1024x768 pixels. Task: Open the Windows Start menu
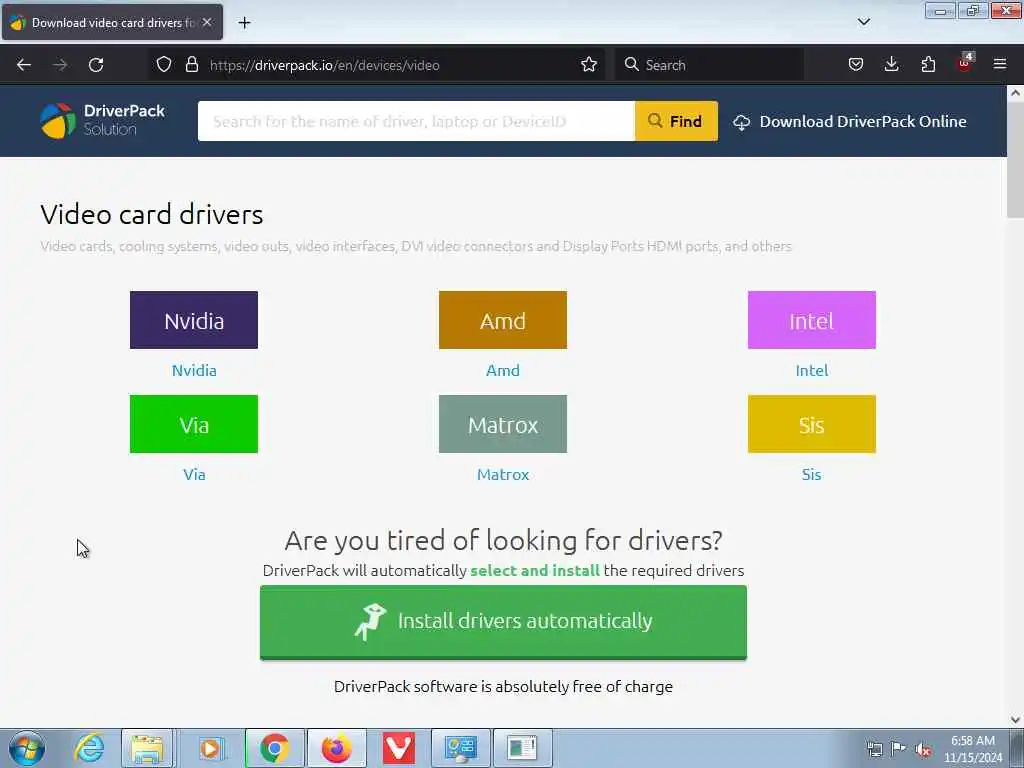click(x=27, y=748)
